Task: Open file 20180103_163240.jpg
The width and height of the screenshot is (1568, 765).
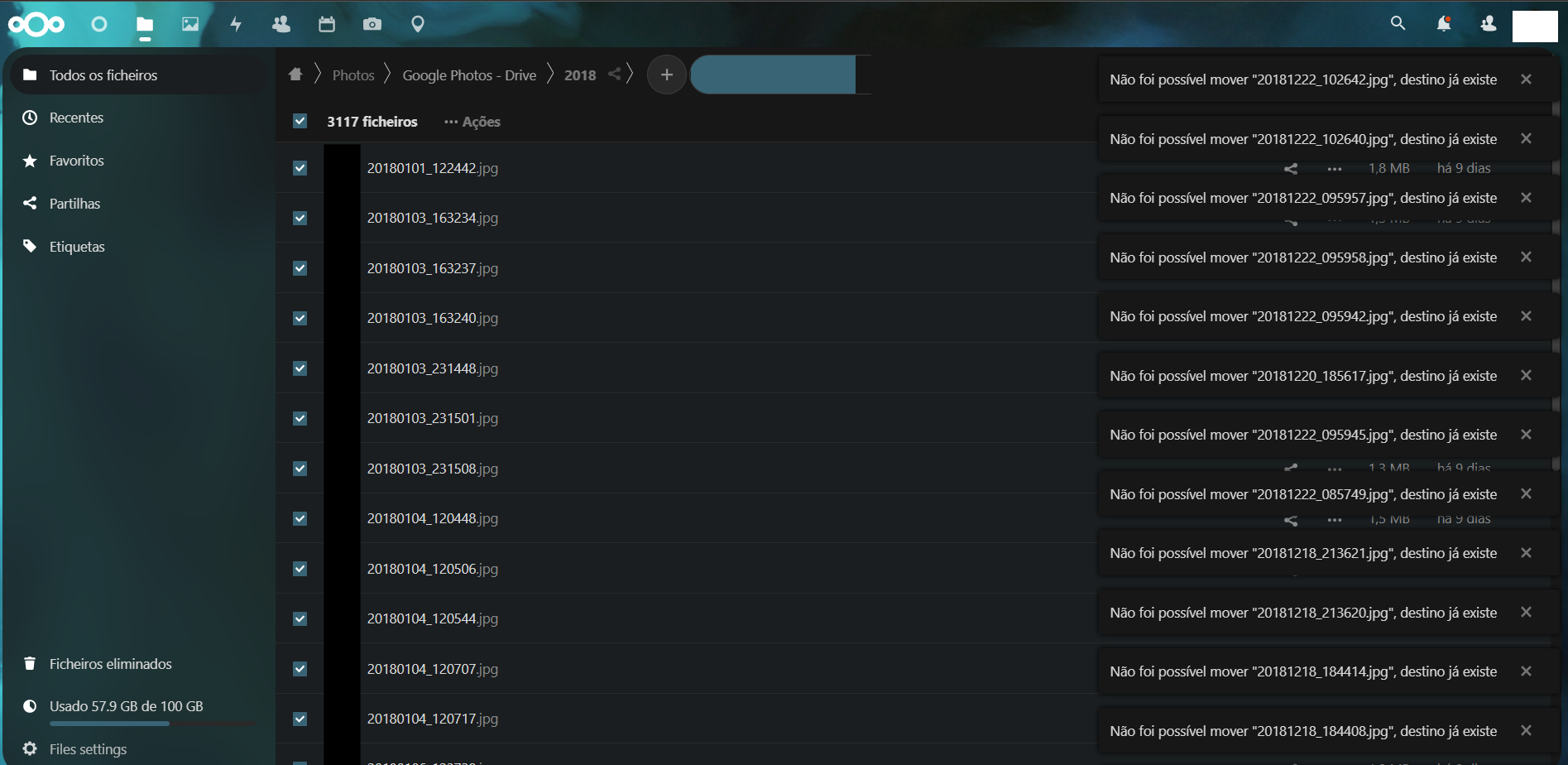Action: 433,318
